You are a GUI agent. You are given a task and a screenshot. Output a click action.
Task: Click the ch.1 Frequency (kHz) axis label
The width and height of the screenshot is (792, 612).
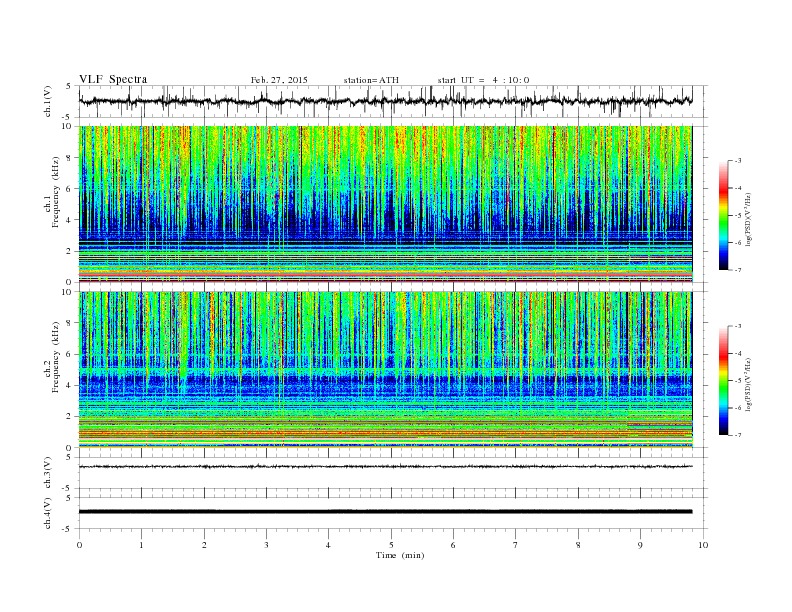51,192
